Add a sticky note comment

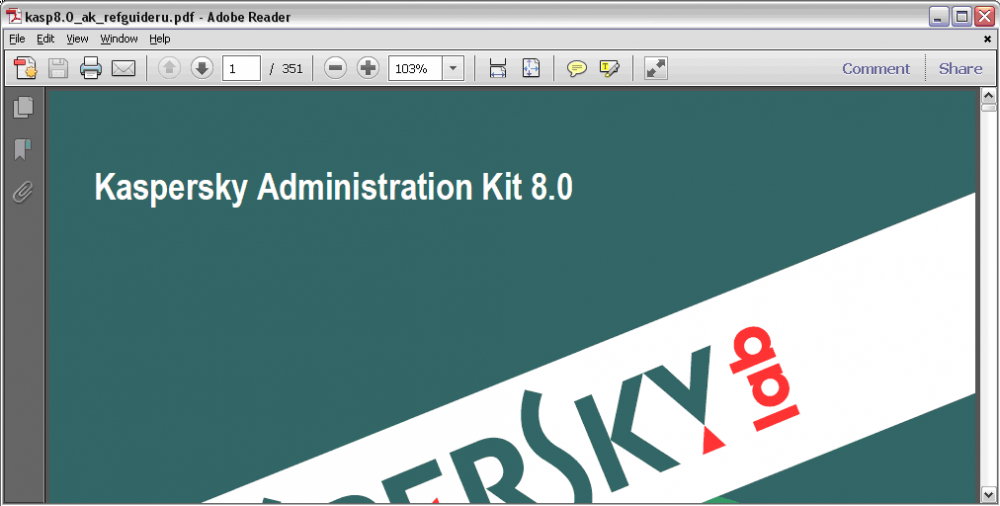coord(577,68)
